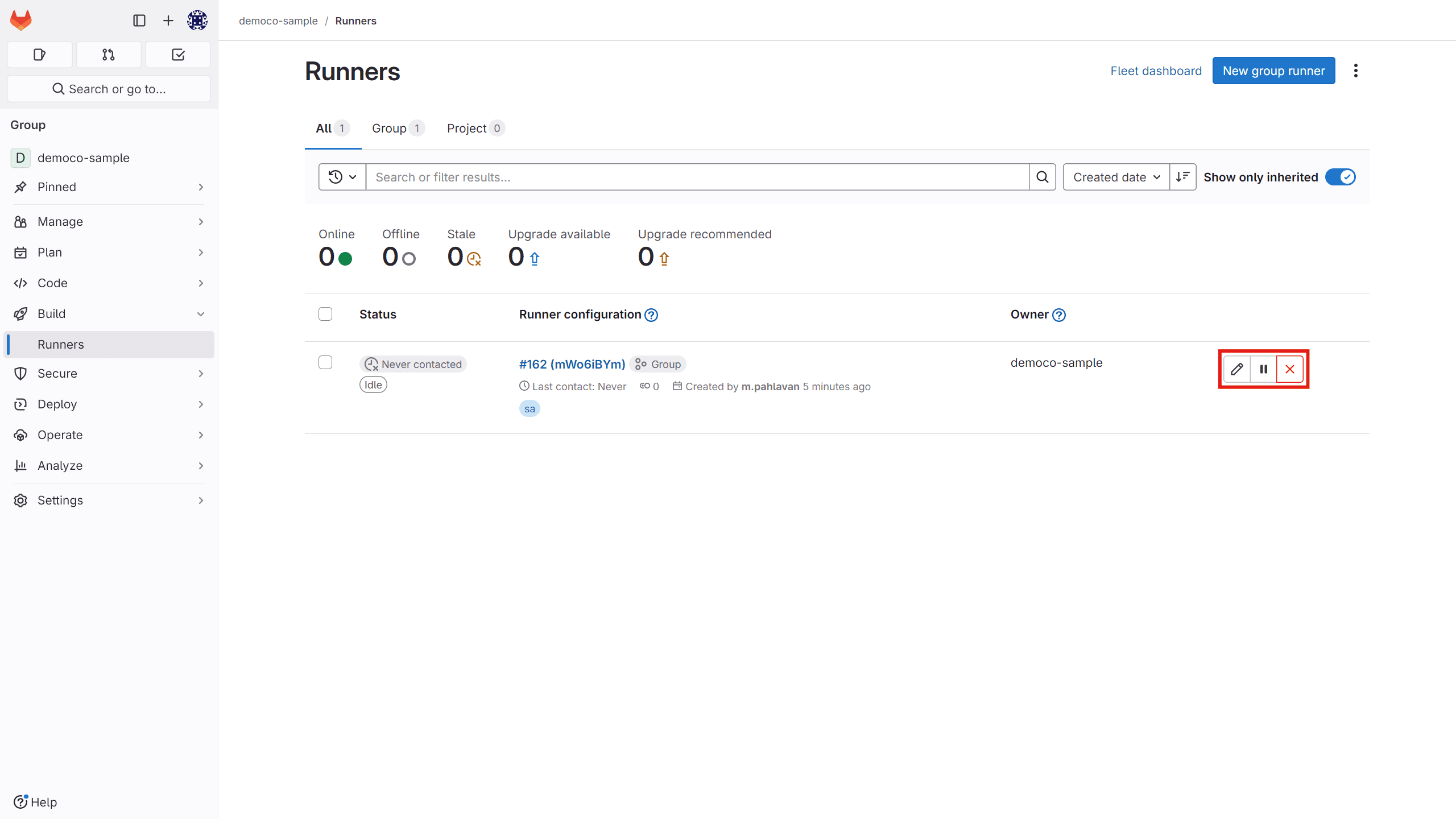Delete runner #162 with red X icon
Viewport: 1456px width, 819px height.
(x=1290, y=369)
